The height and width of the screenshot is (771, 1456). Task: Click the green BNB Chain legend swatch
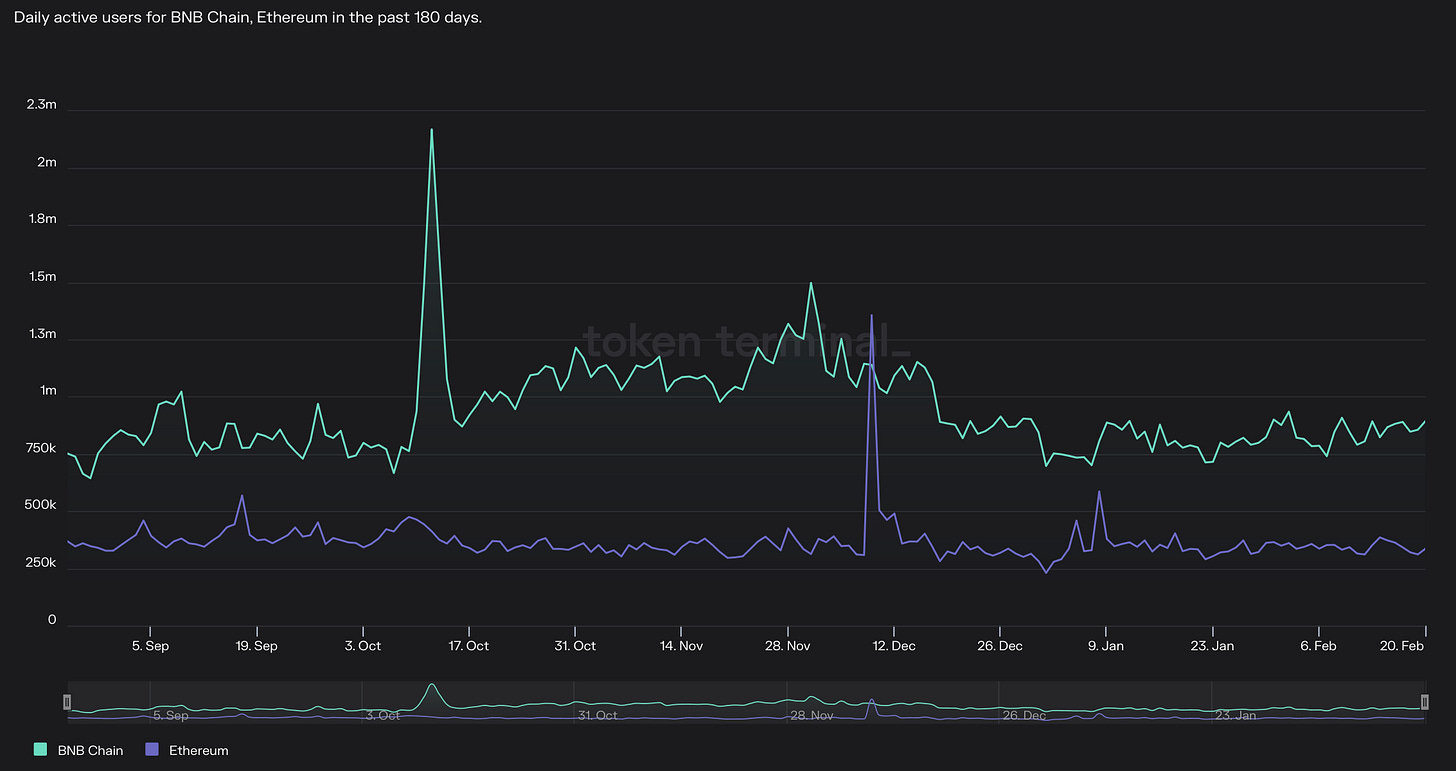[x=40, y=749]
